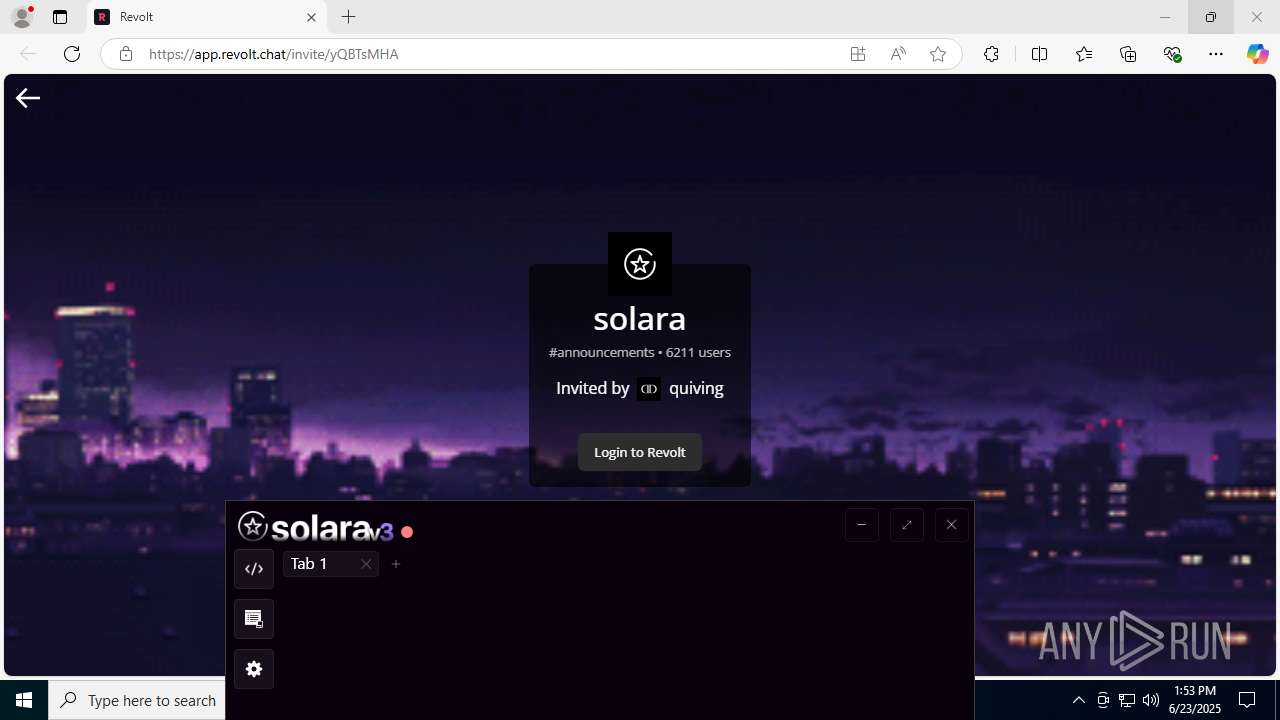Click the Solara v3 star logo
The width and height of the screenshot is (1280, 720).
(253, 526)
